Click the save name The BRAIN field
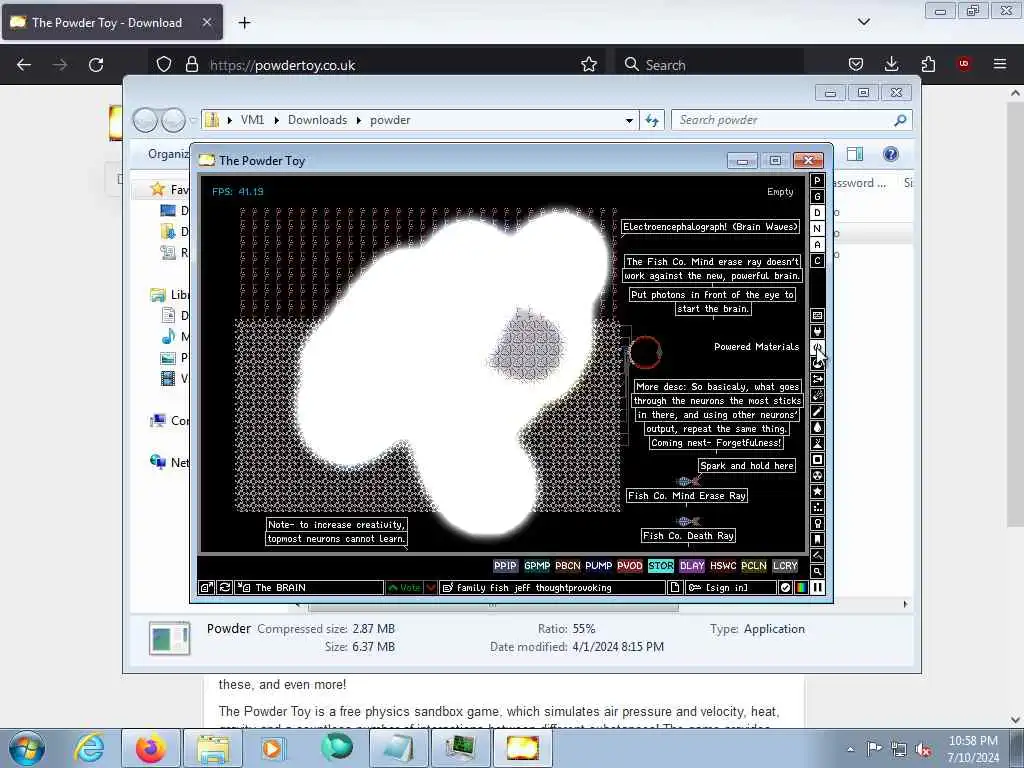The image size is (1024, 768). [x=310, y=588]
